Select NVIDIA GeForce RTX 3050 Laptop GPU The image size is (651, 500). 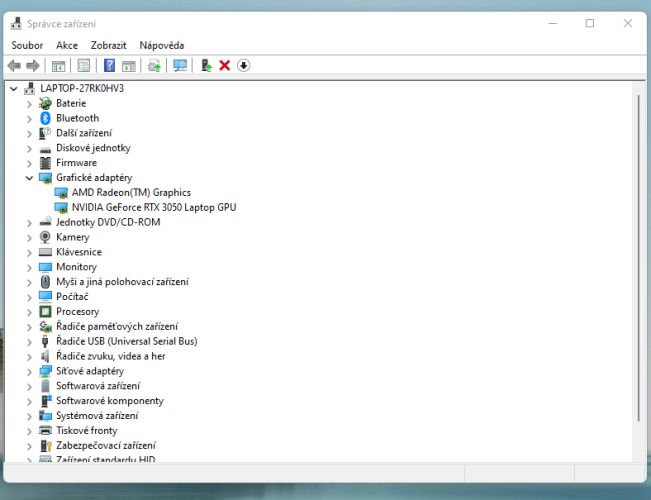pyautogui.click(x=154, y=207)
